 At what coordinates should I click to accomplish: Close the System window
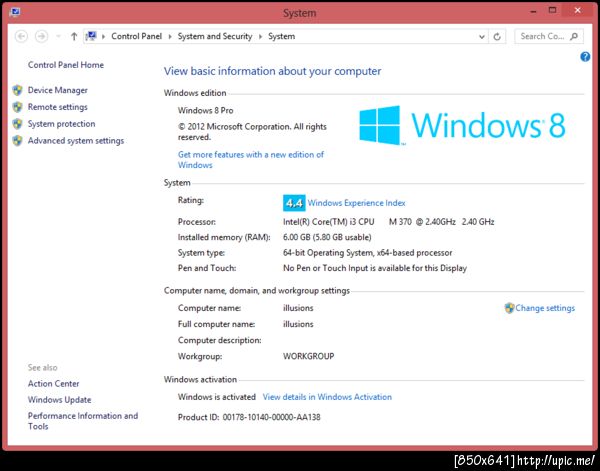(x=578, y=11)
